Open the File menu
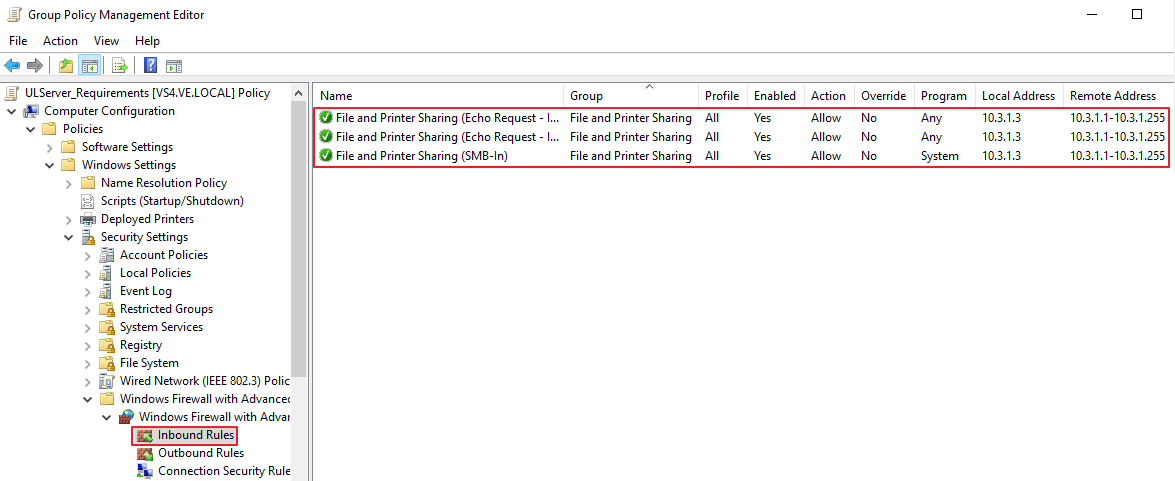The height and width of the screenshot is (481, 1175). click(18, 41)
